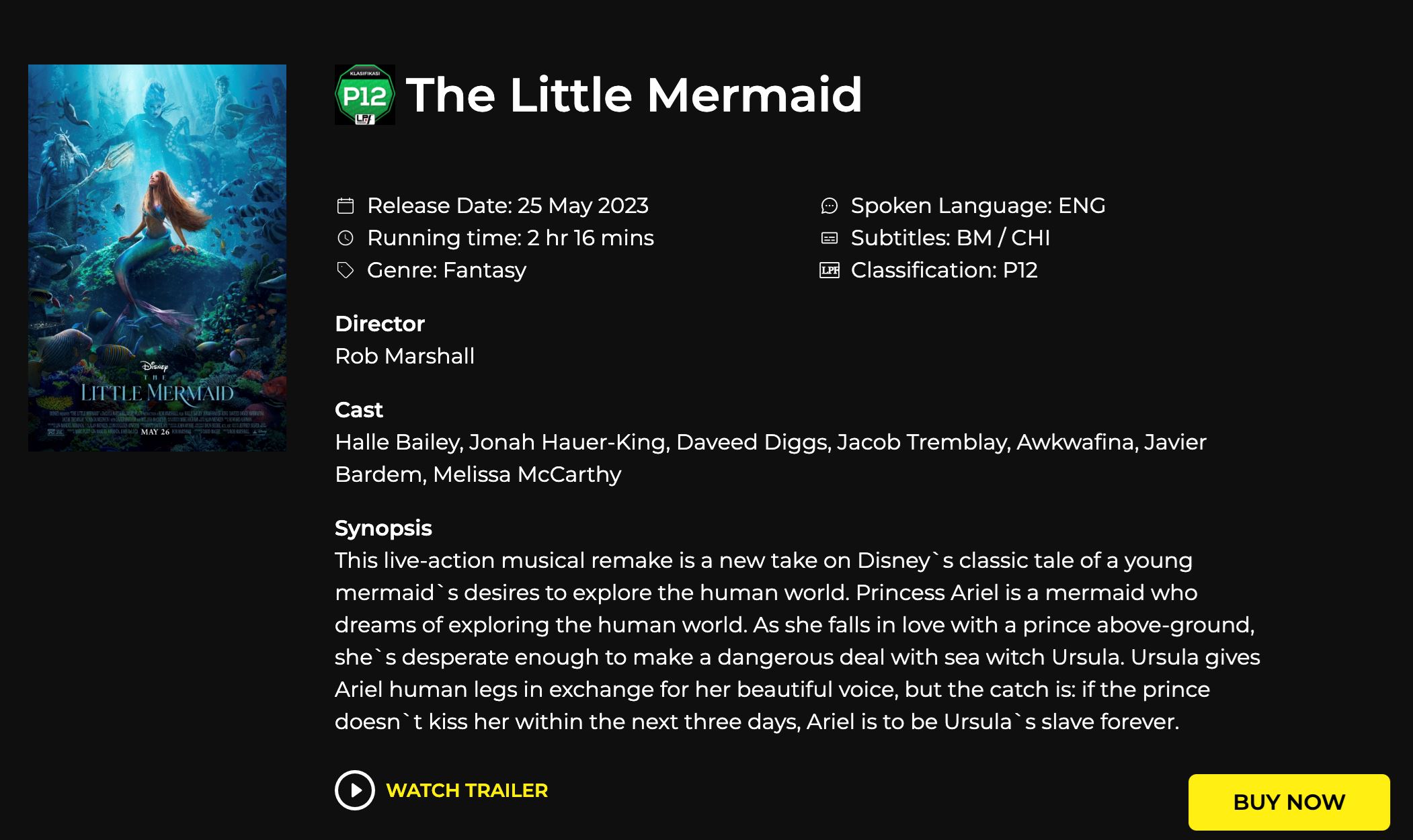Click the Synopsis heading

383,528
